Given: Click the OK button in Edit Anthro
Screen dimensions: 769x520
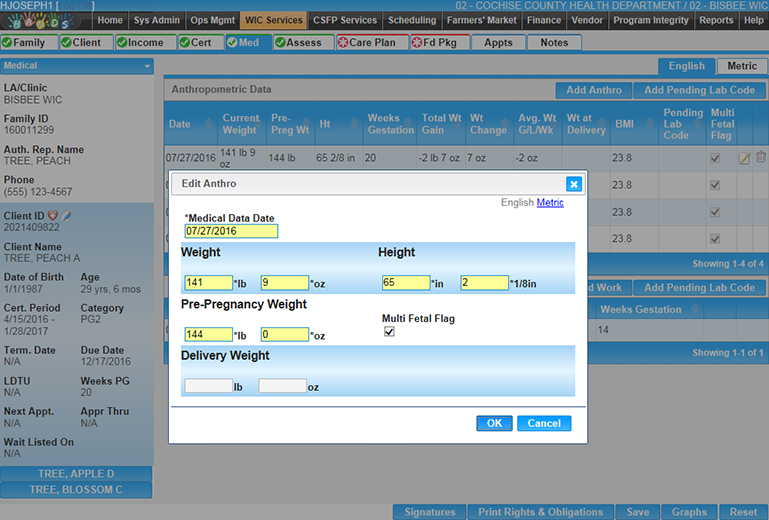Looking at the screenshot, I should pyautogui.click(x=493, y=423).
